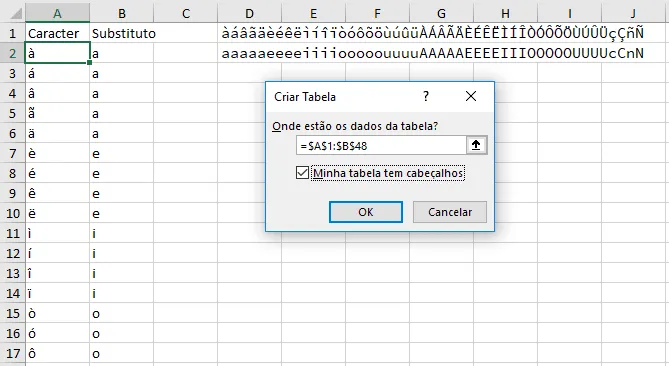Image resolution: width=669 pixels, height=366 pixels.
Task: Select row 10 header
Action: pyautogui.click(x=12, y=213)
